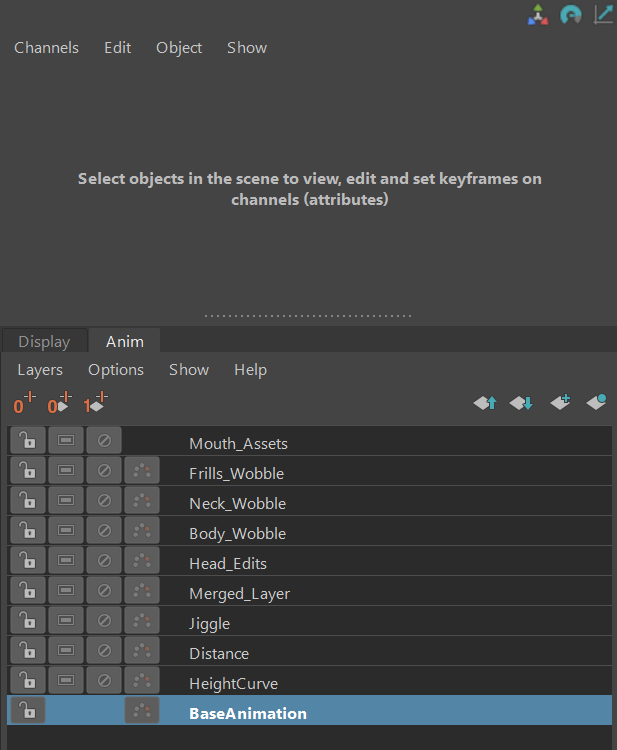Screen dimensions: 617x750
Task: Mute the Merged_Layer layer
Action: coord(104,591)
